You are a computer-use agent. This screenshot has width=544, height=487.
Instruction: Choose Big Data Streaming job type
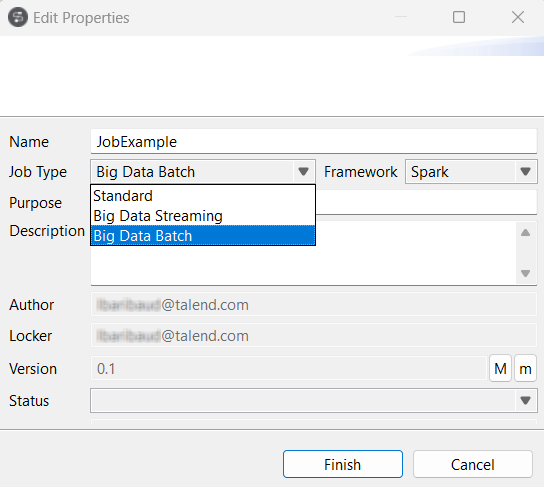click(x=203, y=216)
